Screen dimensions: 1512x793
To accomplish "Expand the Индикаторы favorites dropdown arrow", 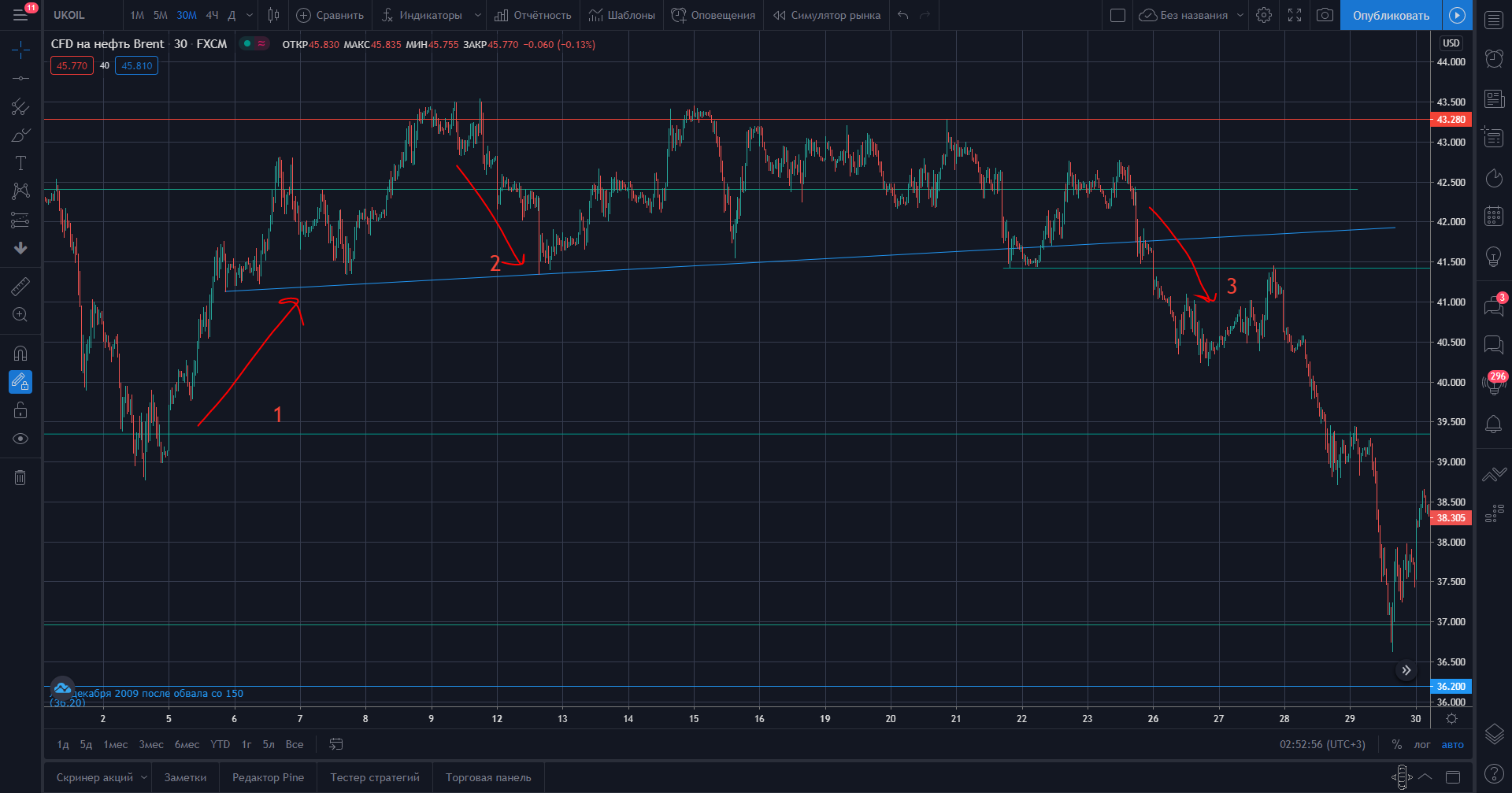I will point(477,15).
